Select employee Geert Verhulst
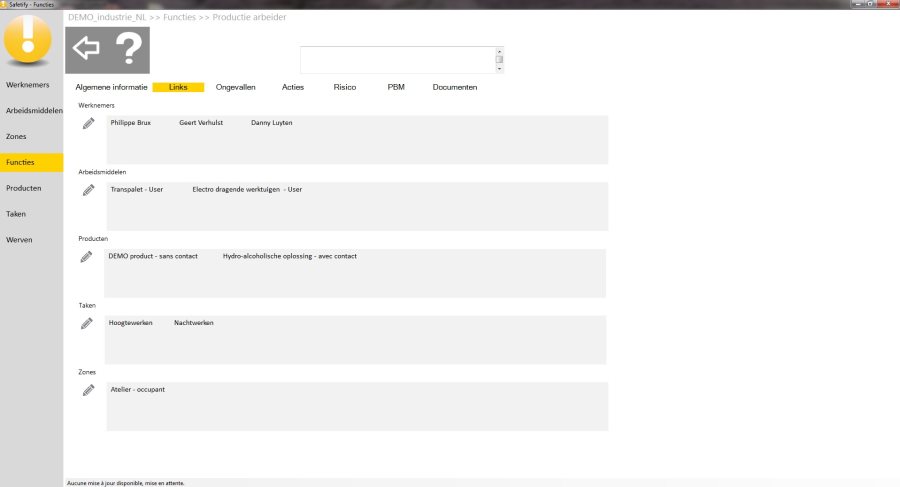This screenshot has width=900, height=487. tap(201, 123)
